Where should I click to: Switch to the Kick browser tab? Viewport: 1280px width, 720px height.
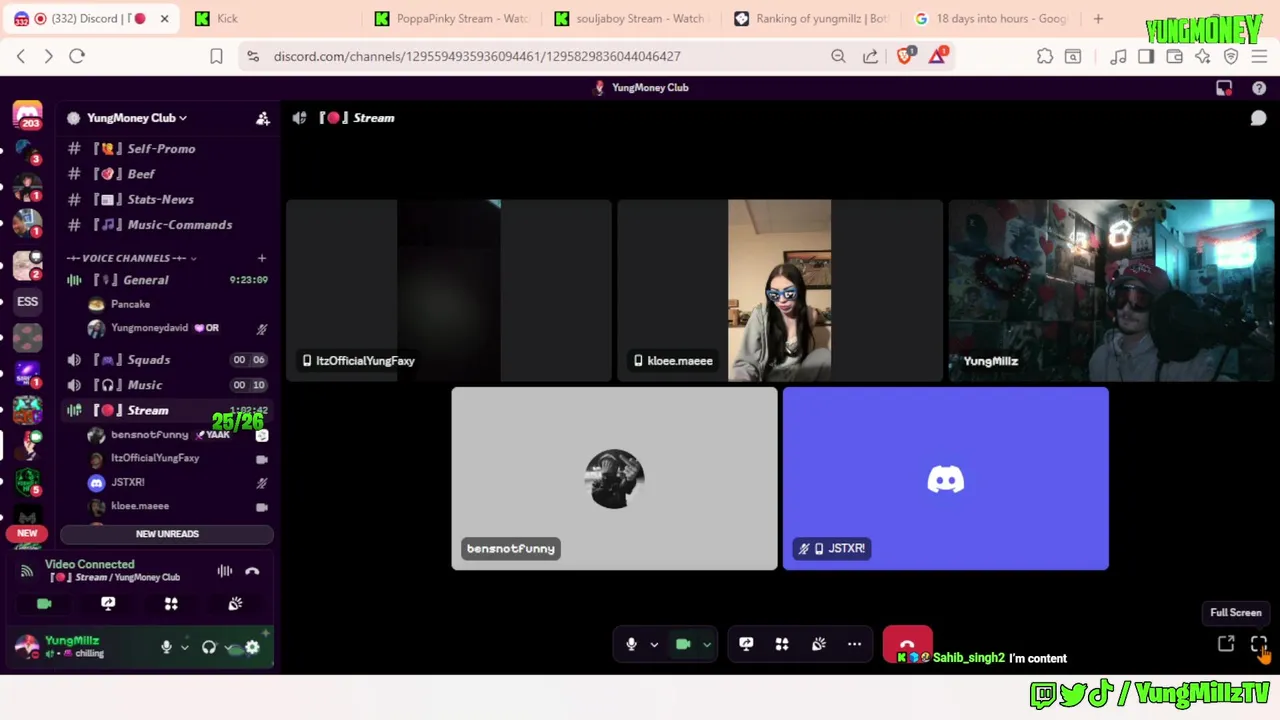[x=273, y=18]
